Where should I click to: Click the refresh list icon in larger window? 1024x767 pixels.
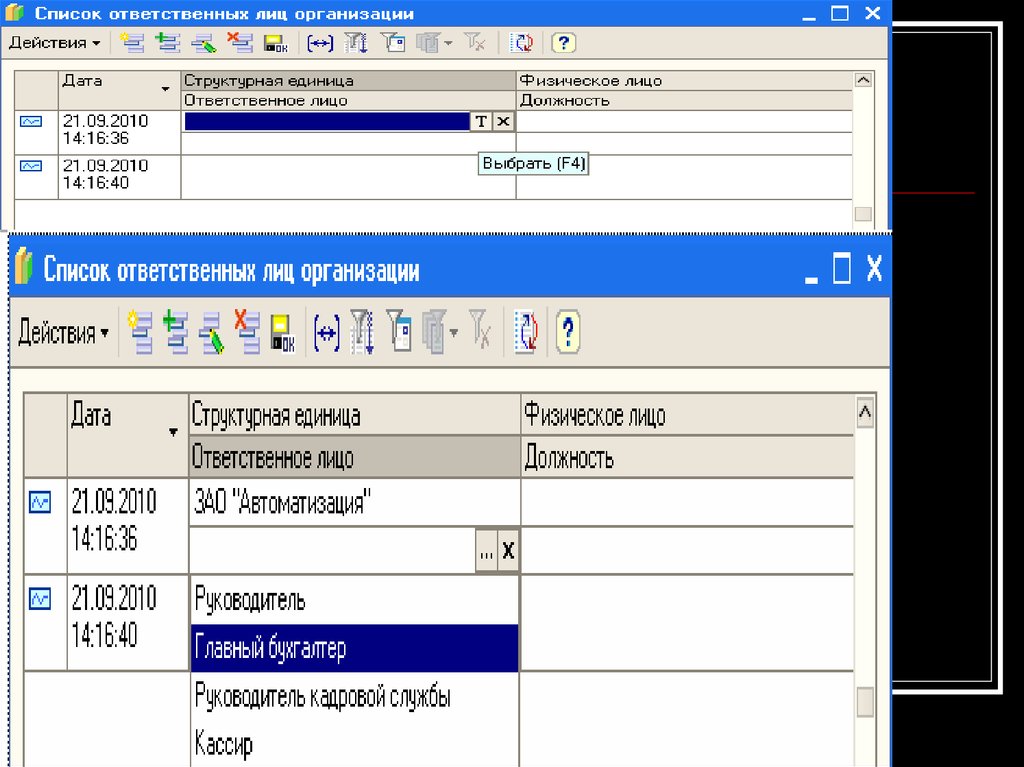(527, 333)
